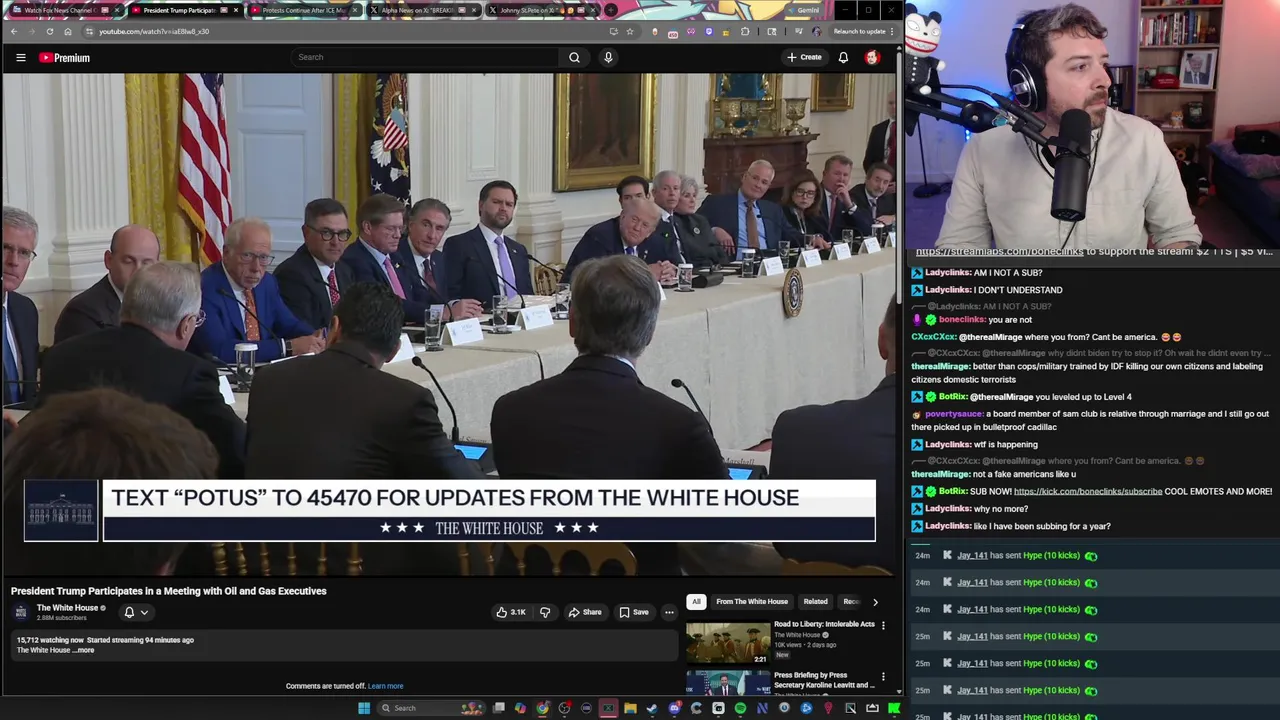Click 'Road to Liberty: Intolerable Acts' title

point(824,625)
